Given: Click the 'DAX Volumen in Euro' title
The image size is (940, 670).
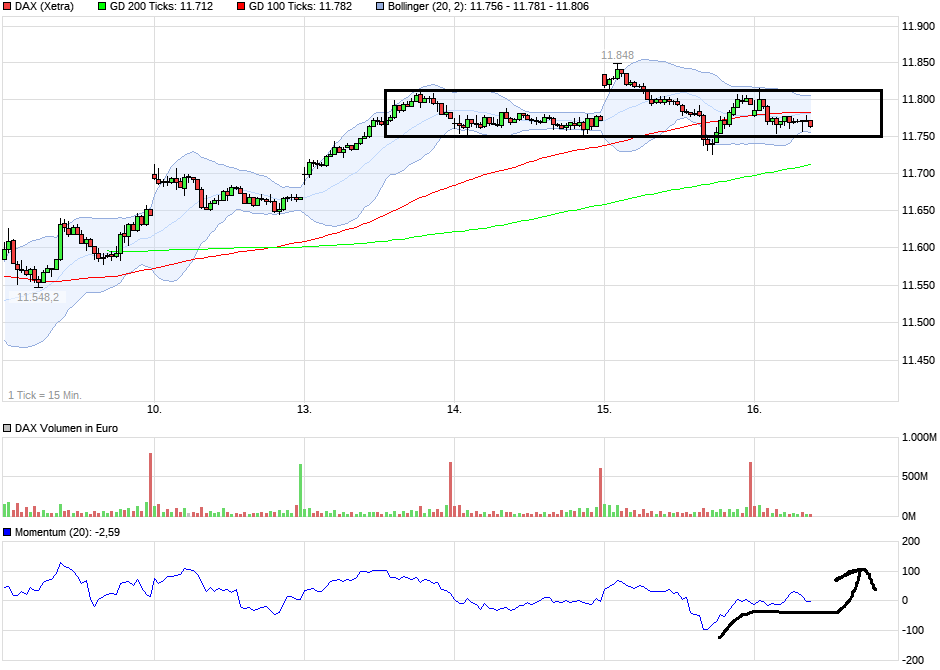Looking at the screenshot, I should [x=67, y=428].
